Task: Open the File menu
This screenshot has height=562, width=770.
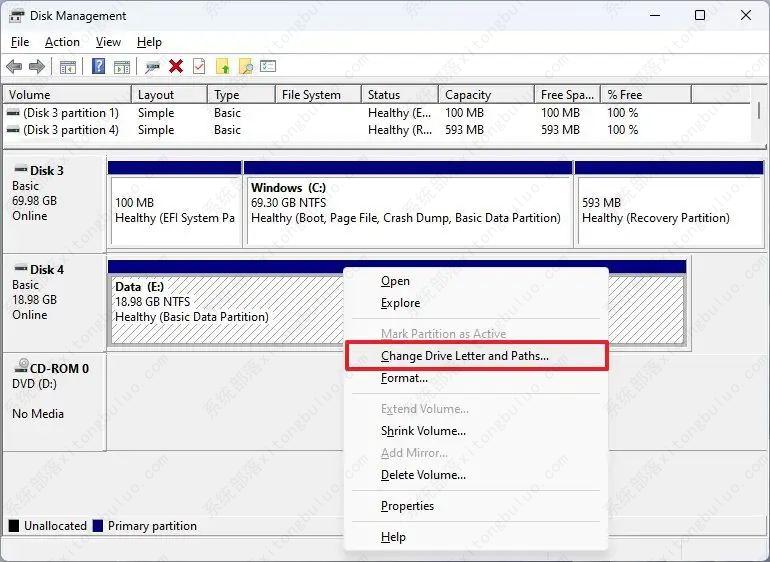Action: coord(20,42)
